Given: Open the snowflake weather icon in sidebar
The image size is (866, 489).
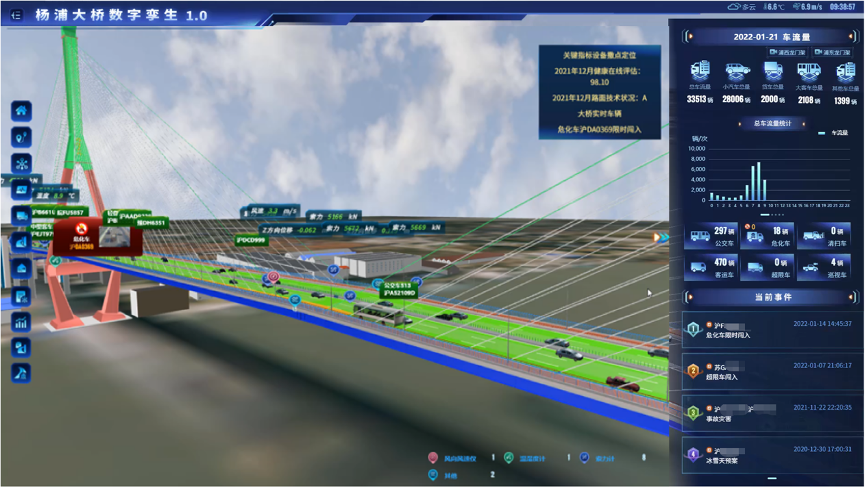Looking at the screenshot, I should (x=22, y=163).
